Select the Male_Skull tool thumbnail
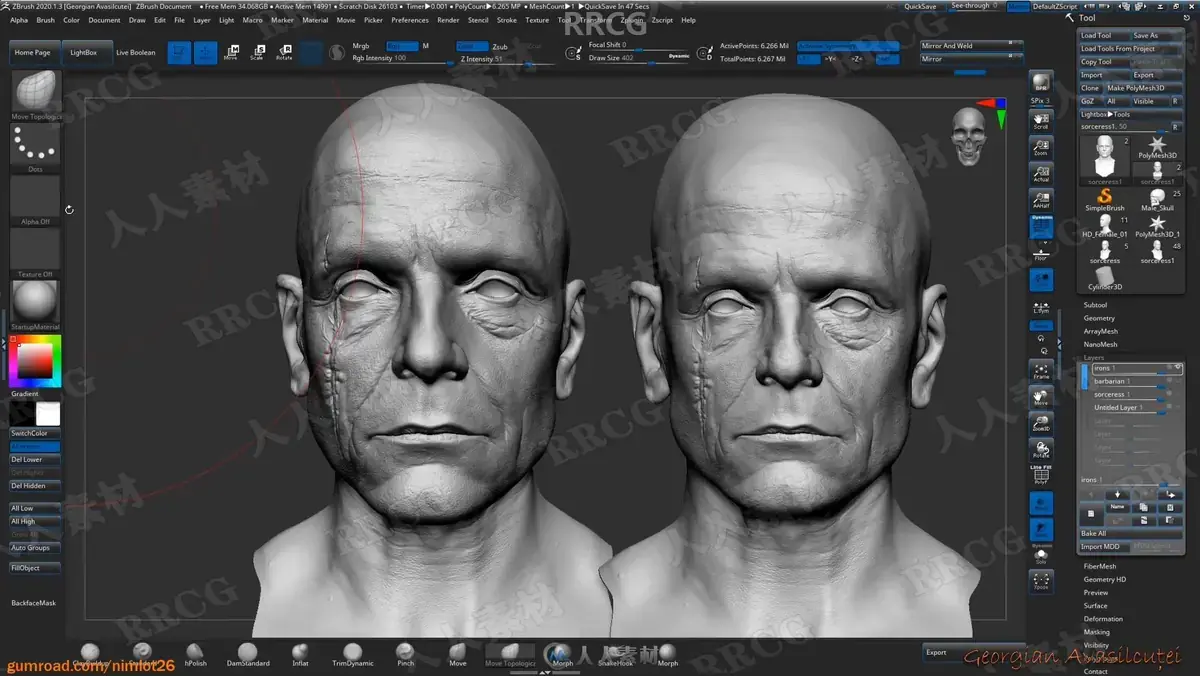The width and height of the screenshot is (1200, 676). click(1158, 200)
